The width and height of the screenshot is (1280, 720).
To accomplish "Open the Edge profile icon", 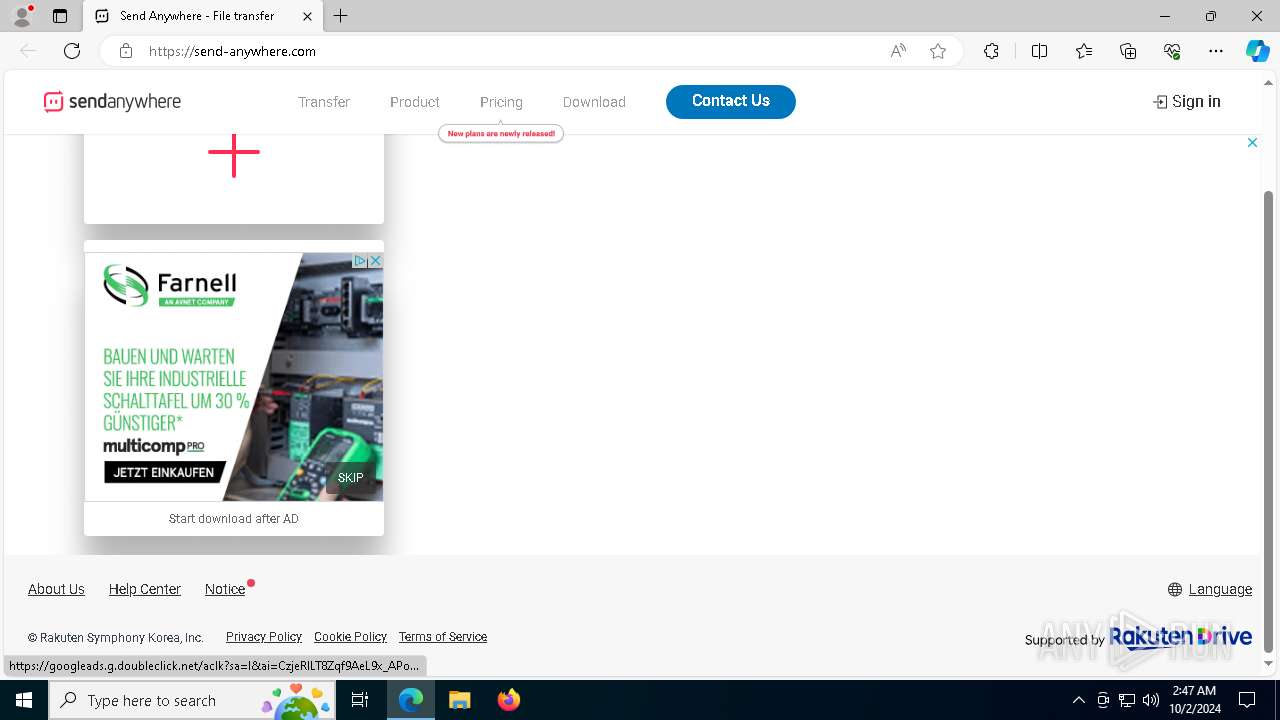I will coord(21,16).
